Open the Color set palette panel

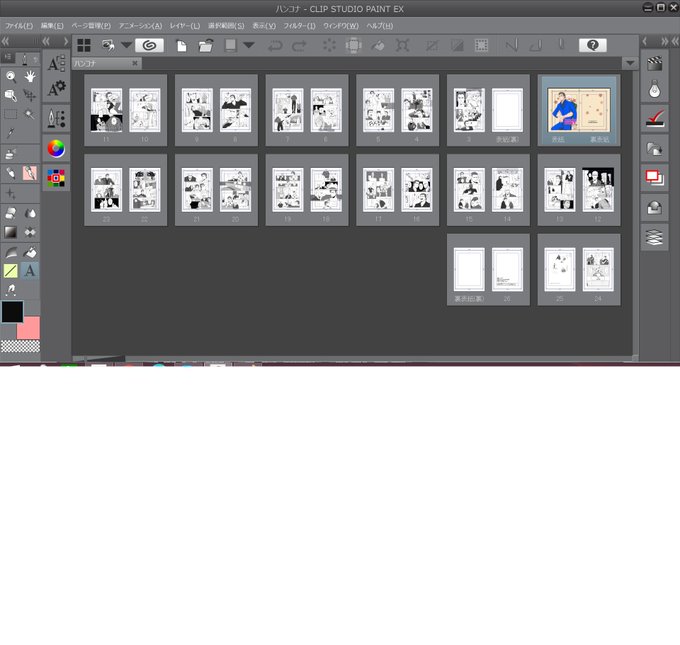pos(56,178)
